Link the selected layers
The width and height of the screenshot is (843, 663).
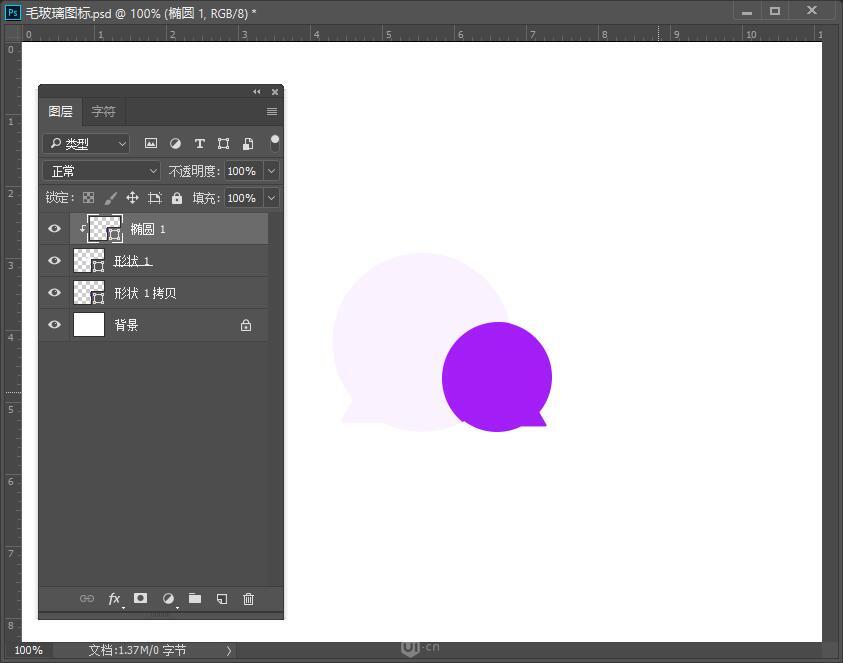tap(87, 599)
